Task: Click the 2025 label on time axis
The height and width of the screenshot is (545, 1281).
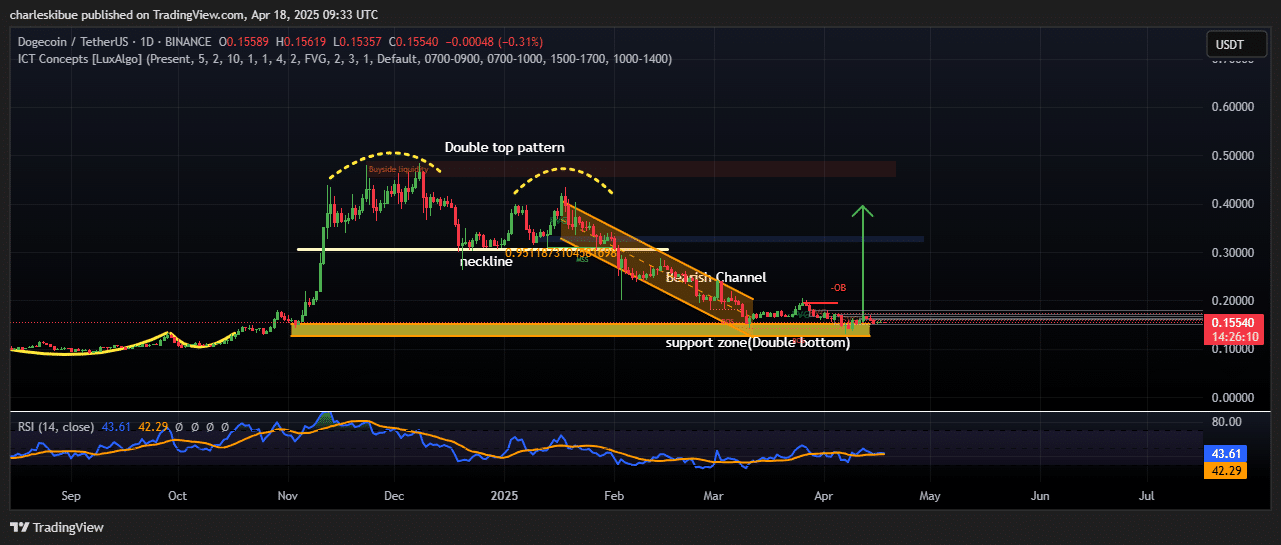Action: 505,495
